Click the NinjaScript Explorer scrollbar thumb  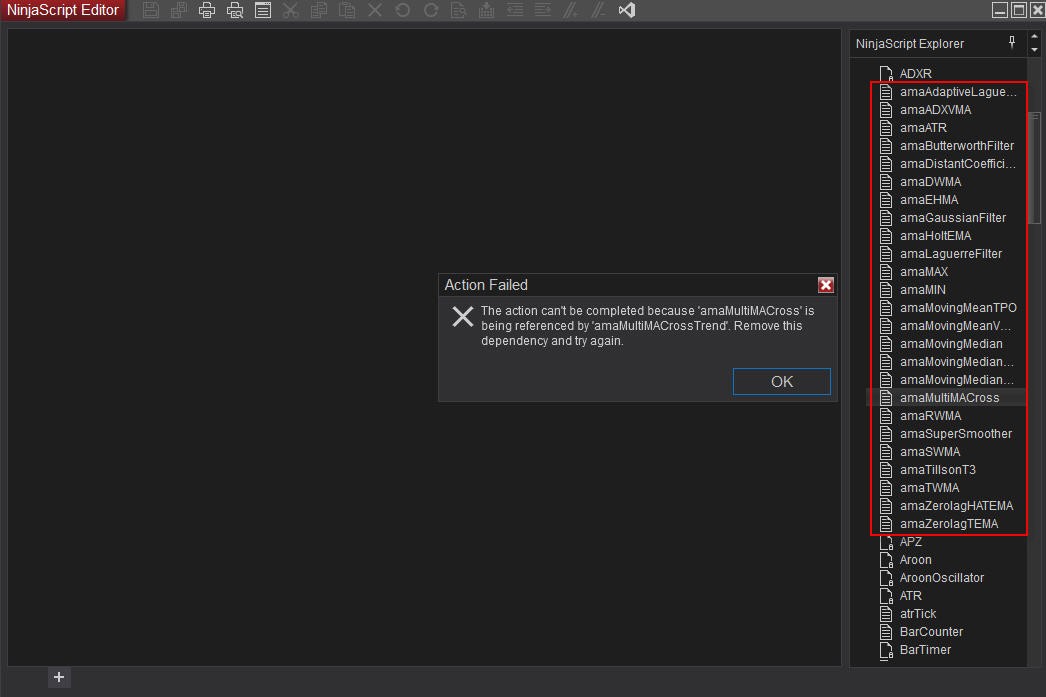(x=1035, y=168)
